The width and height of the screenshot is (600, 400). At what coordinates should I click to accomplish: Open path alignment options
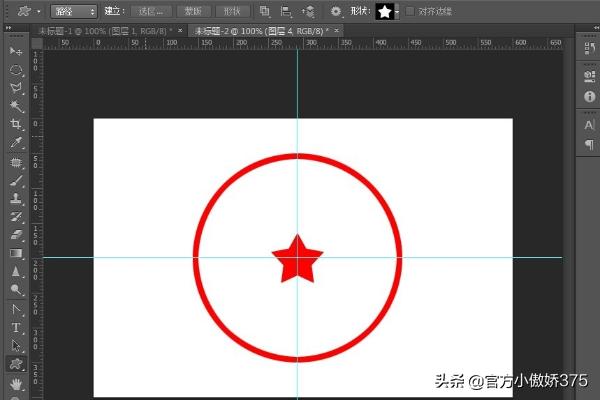coord(286,11)
